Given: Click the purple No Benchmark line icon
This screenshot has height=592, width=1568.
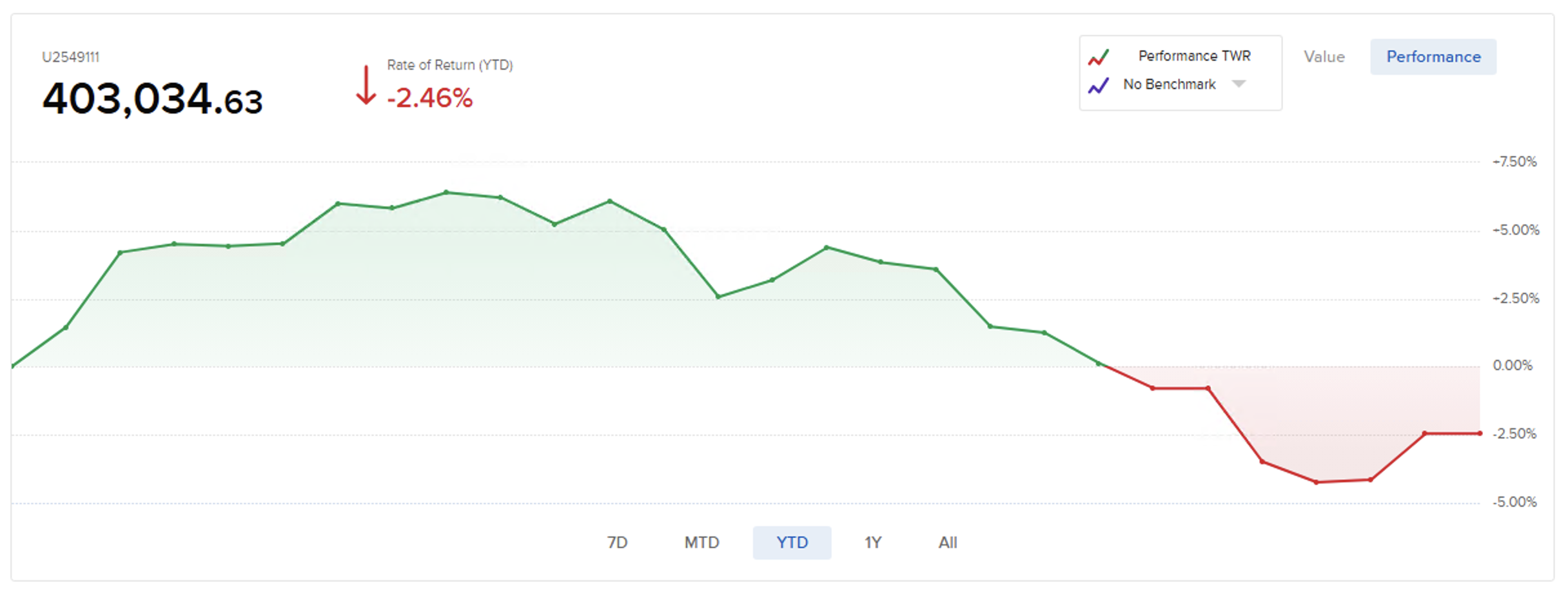Looking at the screenshot, I should tap(1099, 85).
